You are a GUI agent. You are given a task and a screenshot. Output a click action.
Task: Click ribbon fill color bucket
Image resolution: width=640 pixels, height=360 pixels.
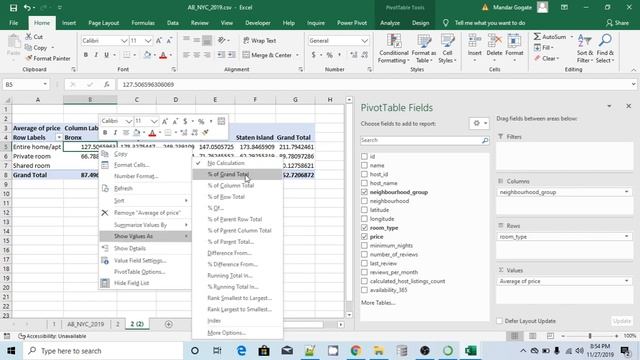coord(147,55)
